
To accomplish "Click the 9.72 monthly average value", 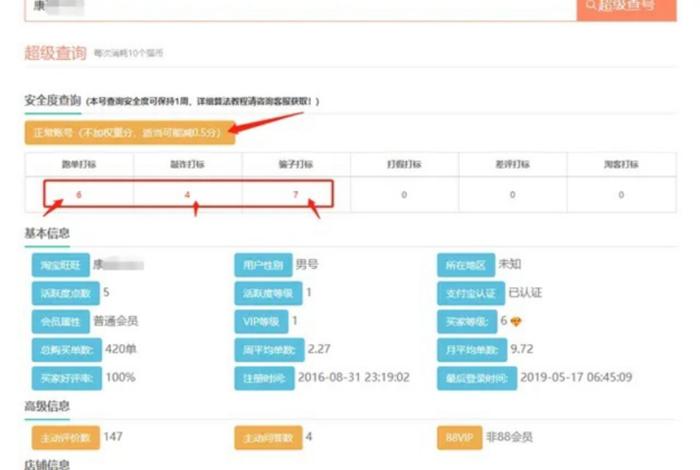I will (522, 349).
